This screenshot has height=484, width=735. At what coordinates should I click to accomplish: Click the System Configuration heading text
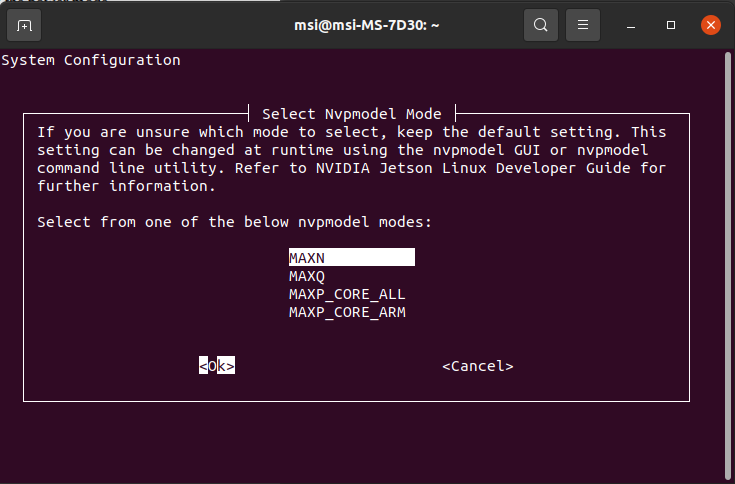[90, 60]
